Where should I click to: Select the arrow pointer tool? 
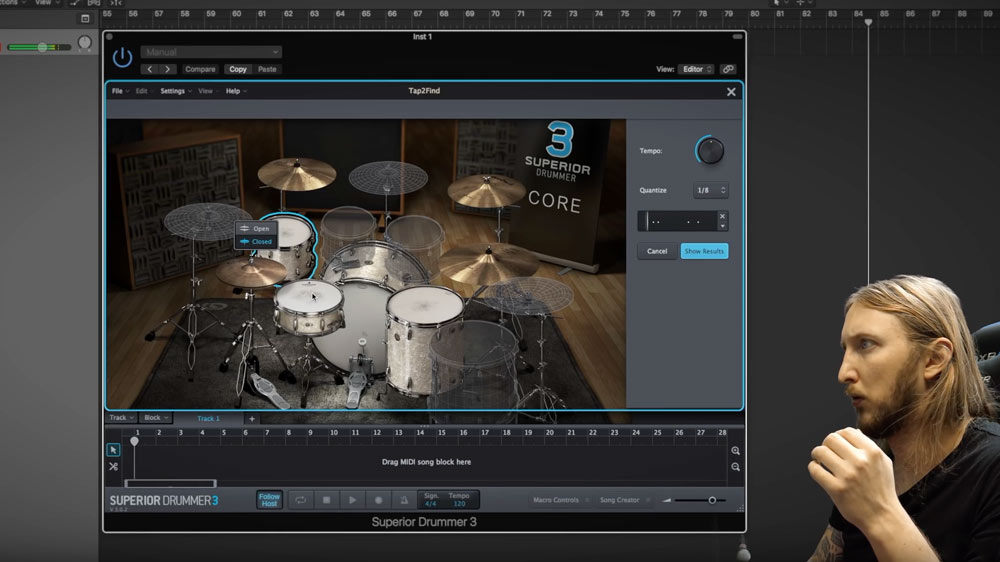pyautogui.click(x=113, y=450)
